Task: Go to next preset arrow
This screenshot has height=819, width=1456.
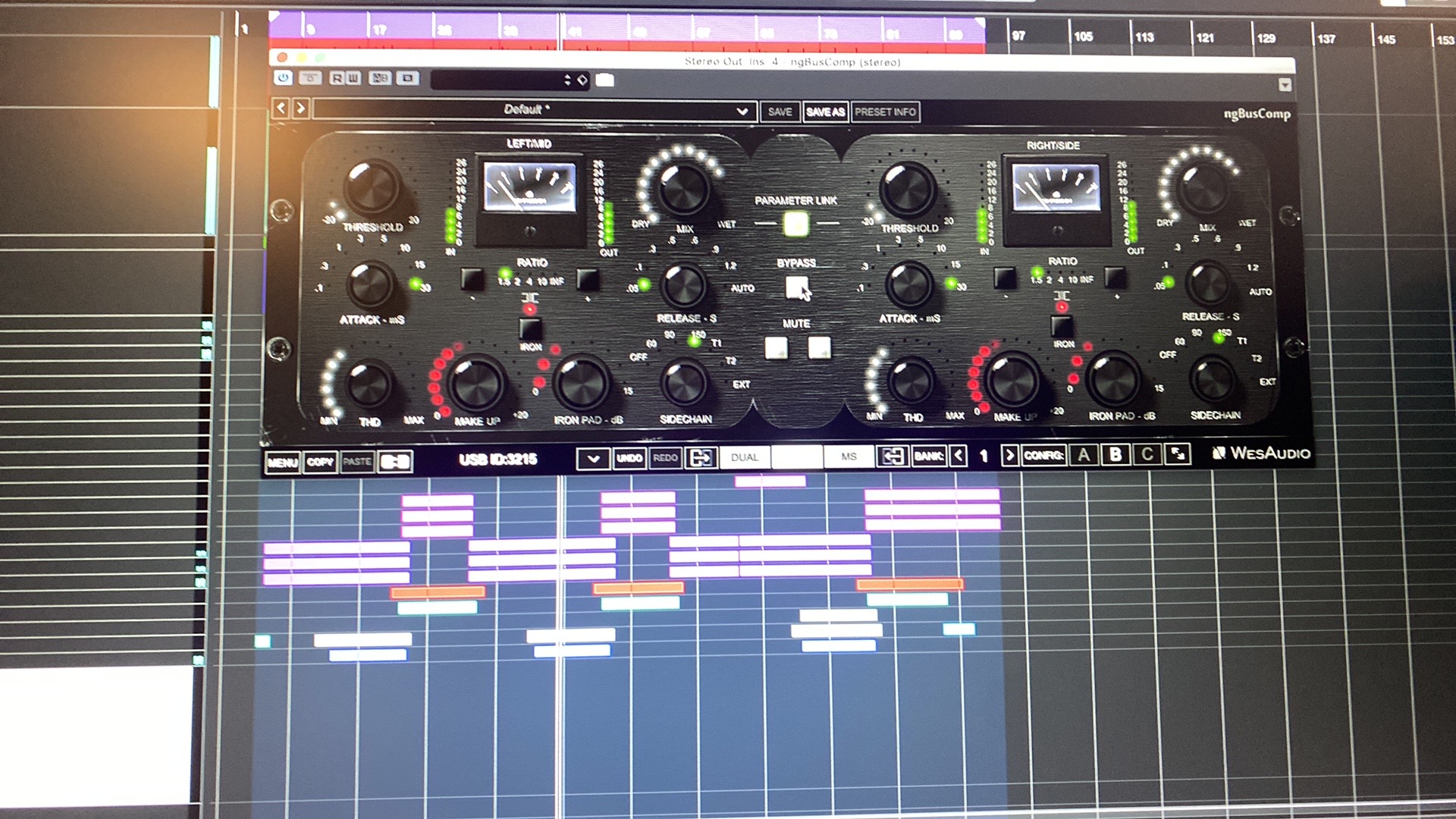Action: point(300,108)
